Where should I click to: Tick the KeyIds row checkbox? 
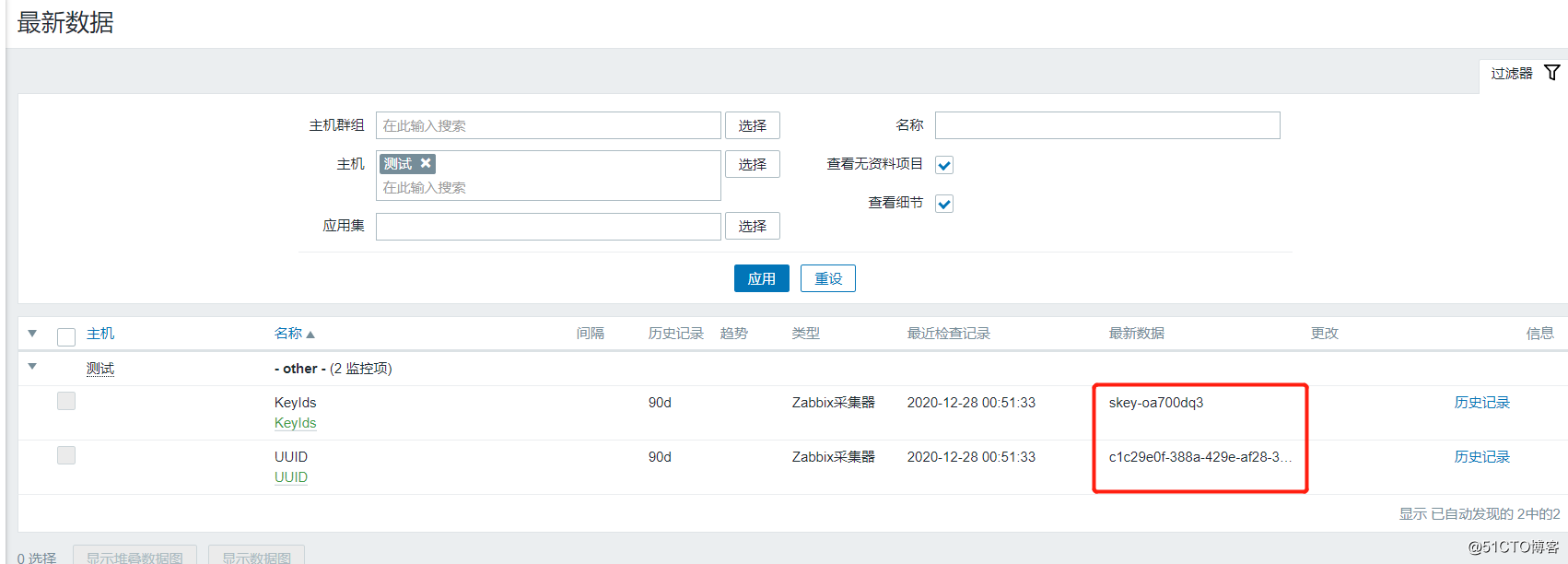coord(66,401)
